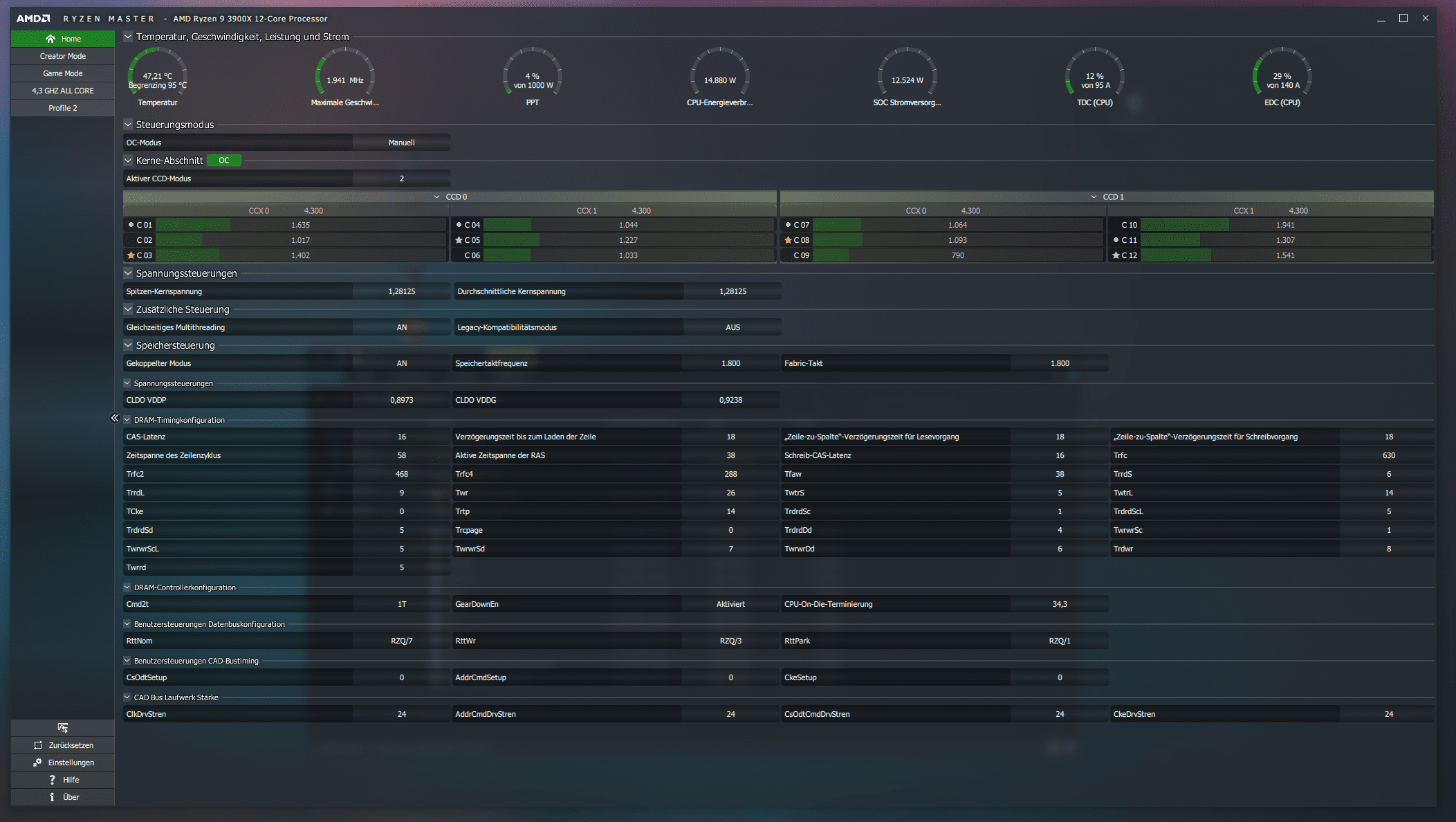Toggle Gleichzeitiges Multithreading AN value
This screenshot has height=822, width=1456.
pos(402,327)
